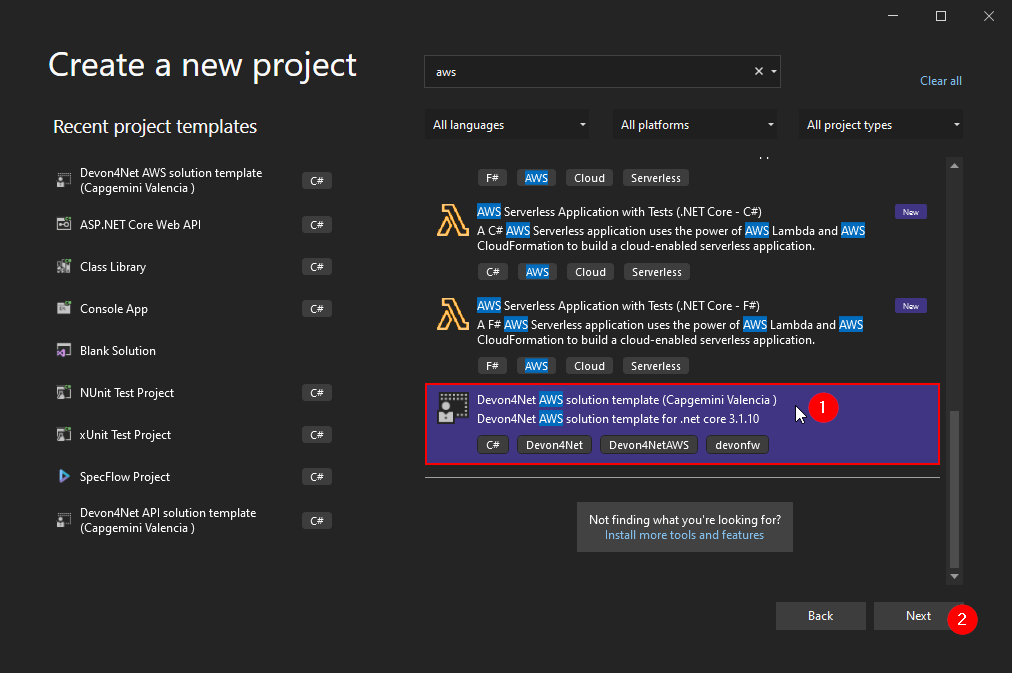Click the Serverless tag under F# template
Viewport: 1012px width, 673px height.
(655, 365)
